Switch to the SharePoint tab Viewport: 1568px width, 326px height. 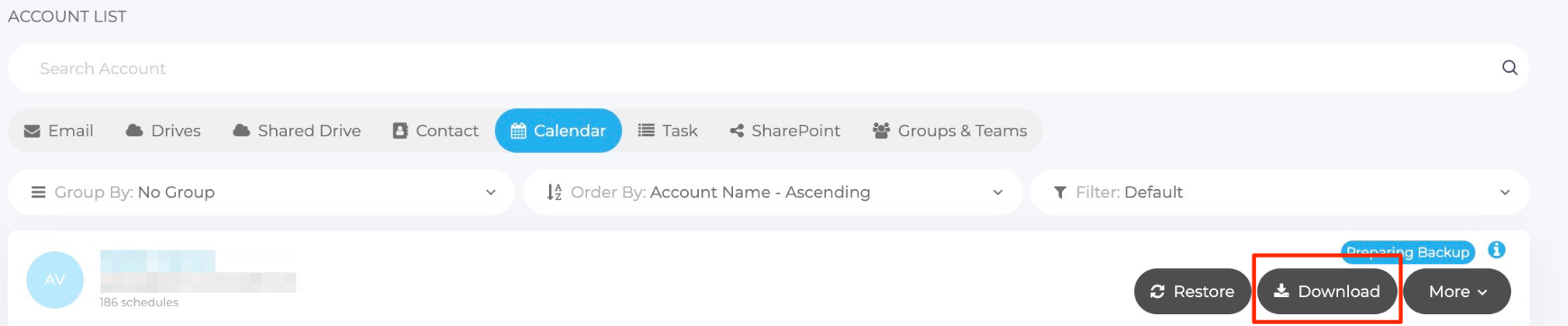[784, 131]
